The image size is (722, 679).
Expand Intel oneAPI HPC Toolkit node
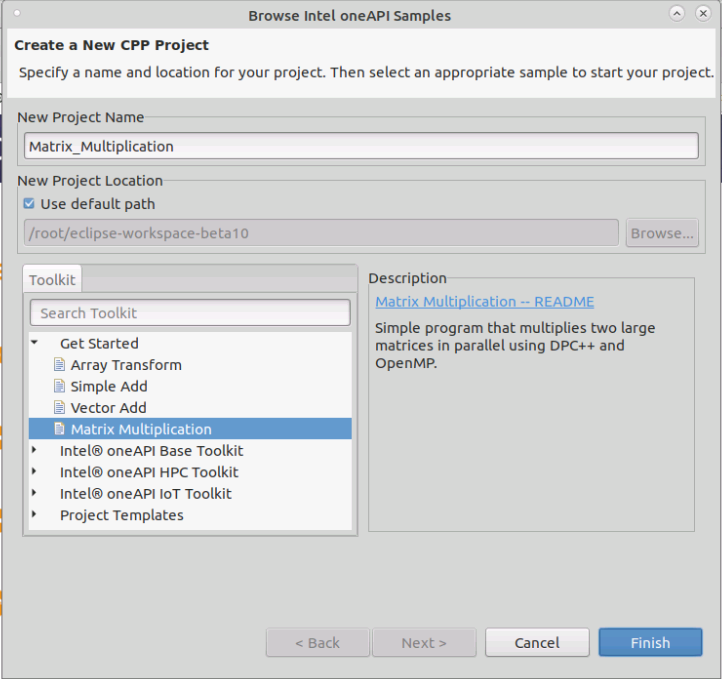click(34, 472)
